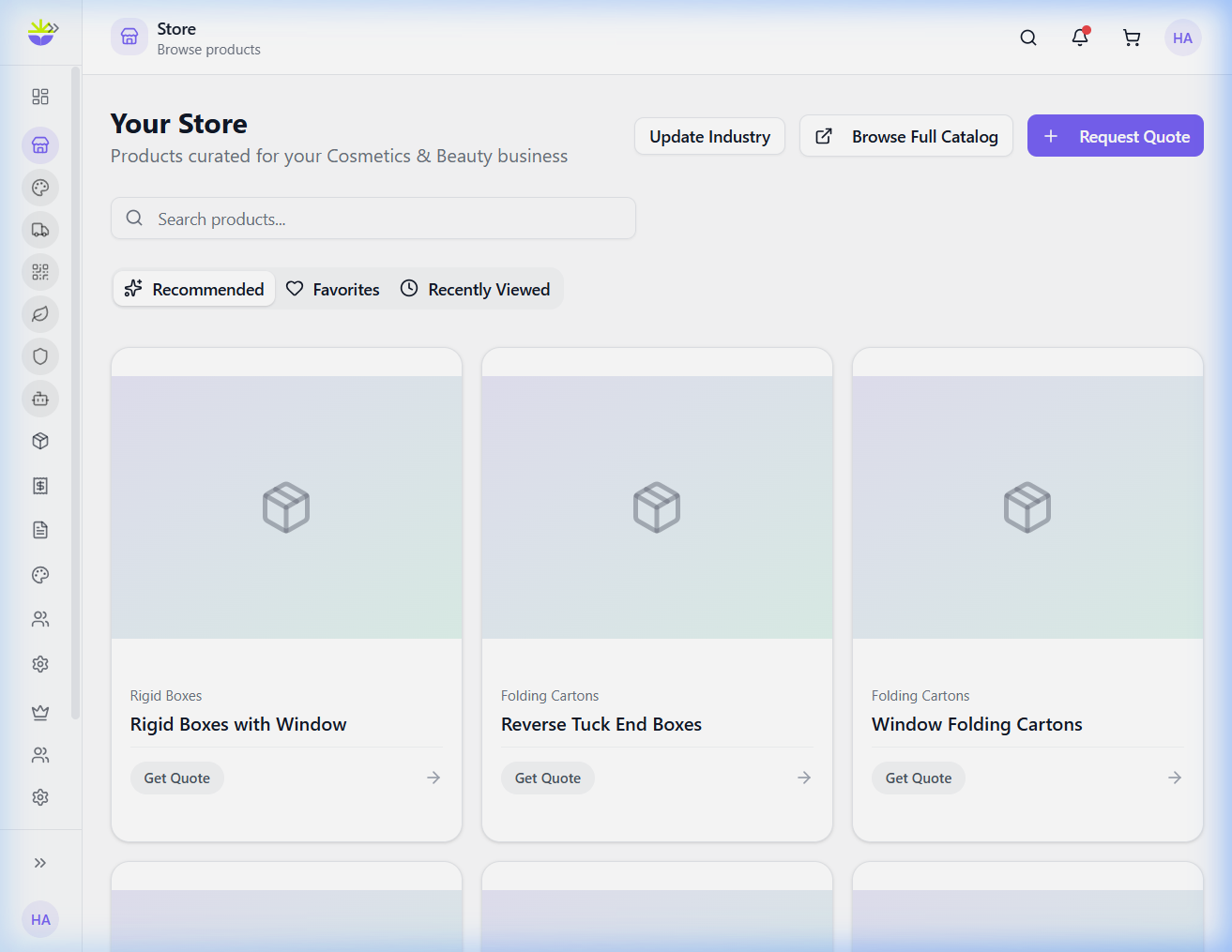Open the crown sidebar icon

point(40,713)
